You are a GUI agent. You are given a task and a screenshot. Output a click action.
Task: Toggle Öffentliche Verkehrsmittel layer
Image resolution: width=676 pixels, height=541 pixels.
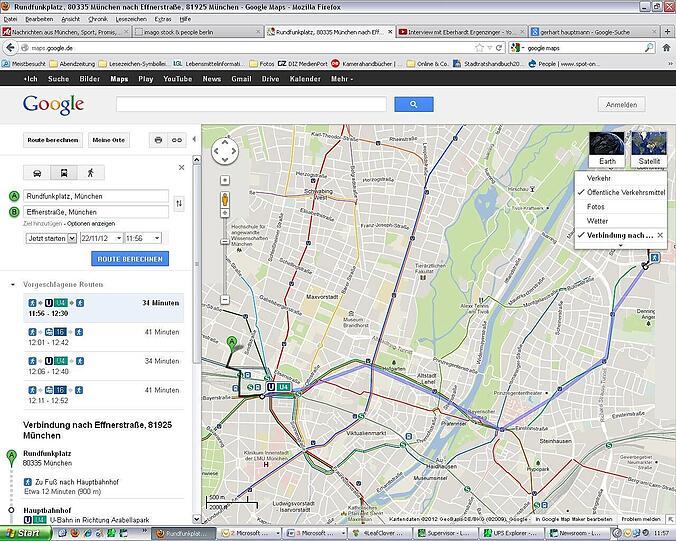(x=621, y=192)
